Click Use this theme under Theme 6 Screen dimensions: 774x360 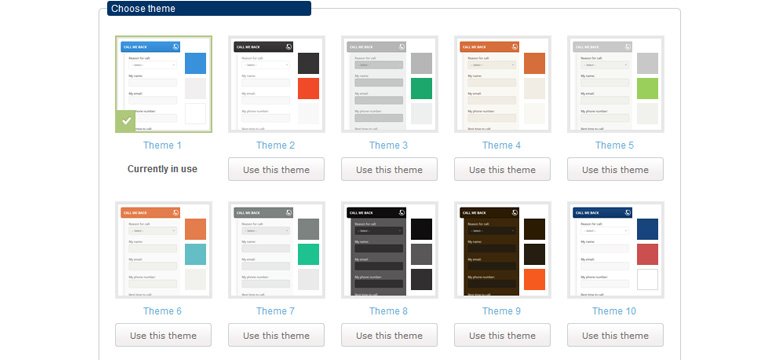click(x=163, y=335)
